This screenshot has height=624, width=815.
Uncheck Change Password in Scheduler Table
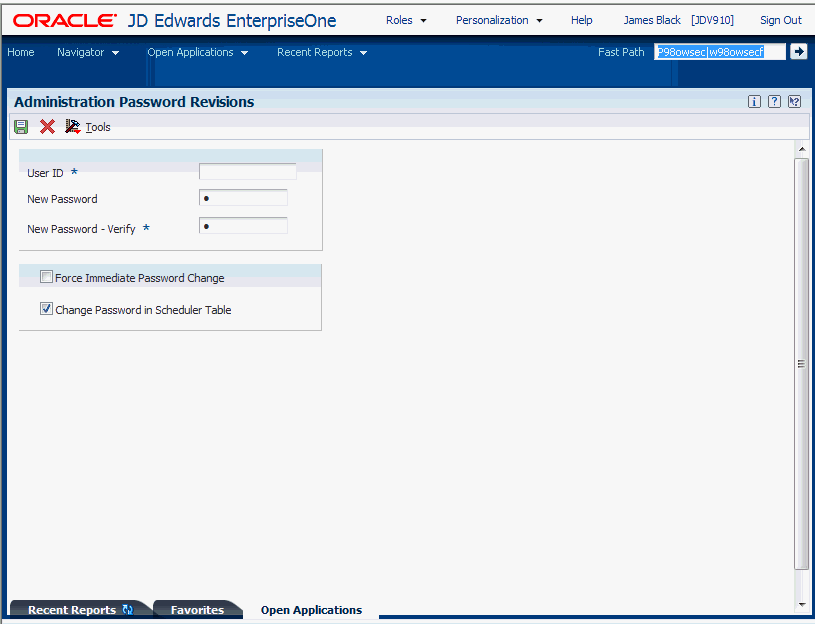[46, 309]
